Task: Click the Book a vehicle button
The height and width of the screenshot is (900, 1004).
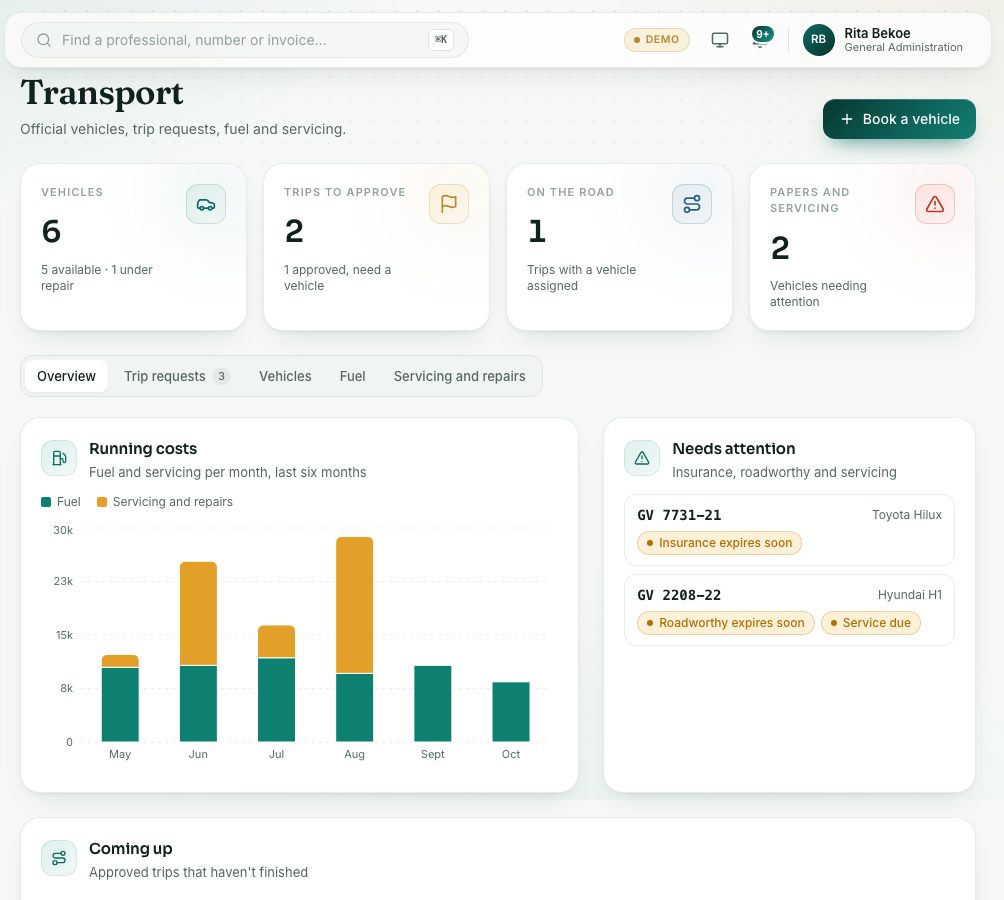Action: click(x=899, y=119)
